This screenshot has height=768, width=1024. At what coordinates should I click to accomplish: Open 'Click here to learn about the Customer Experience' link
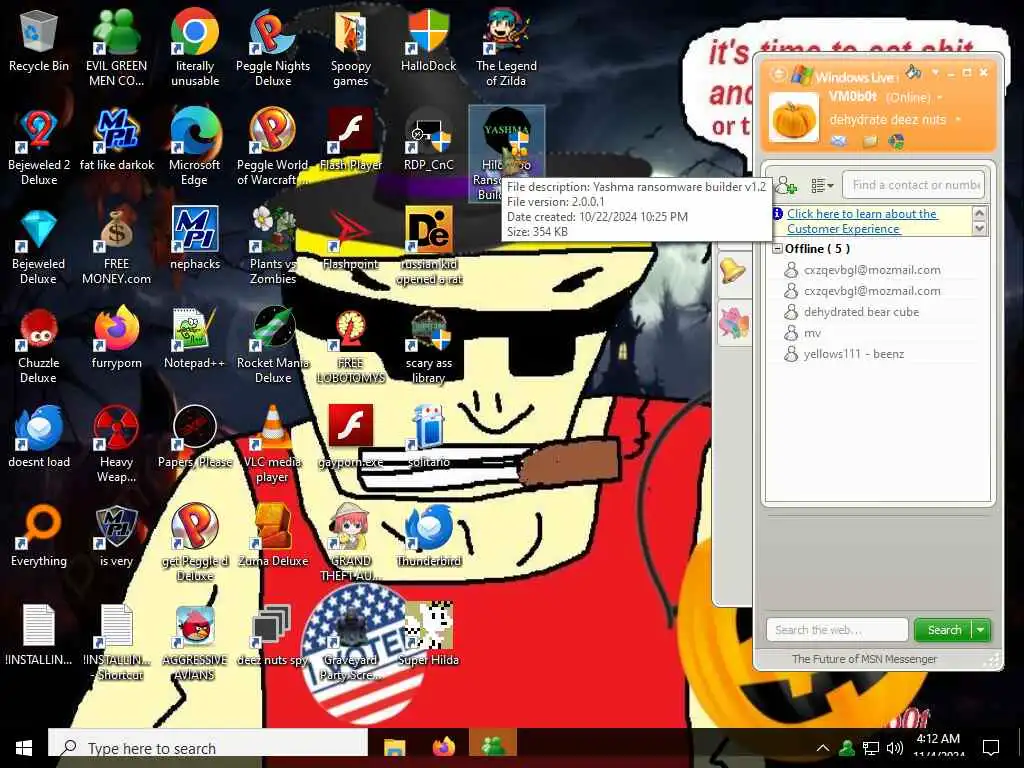[x=862, y=221]
